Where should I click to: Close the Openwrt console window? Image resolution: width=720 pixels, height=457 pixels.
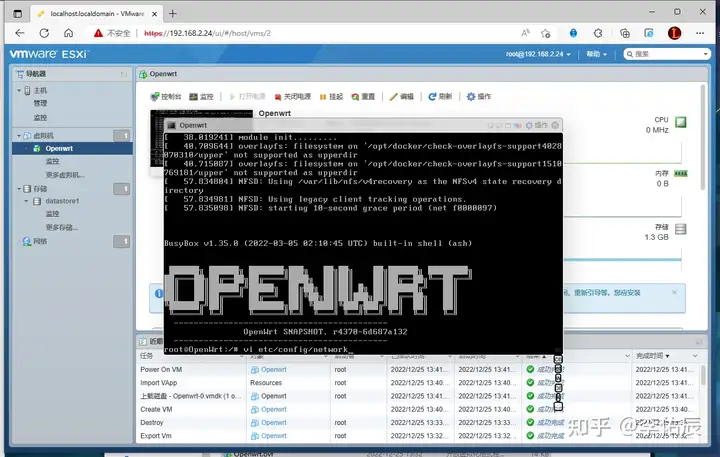pos(555,125)
